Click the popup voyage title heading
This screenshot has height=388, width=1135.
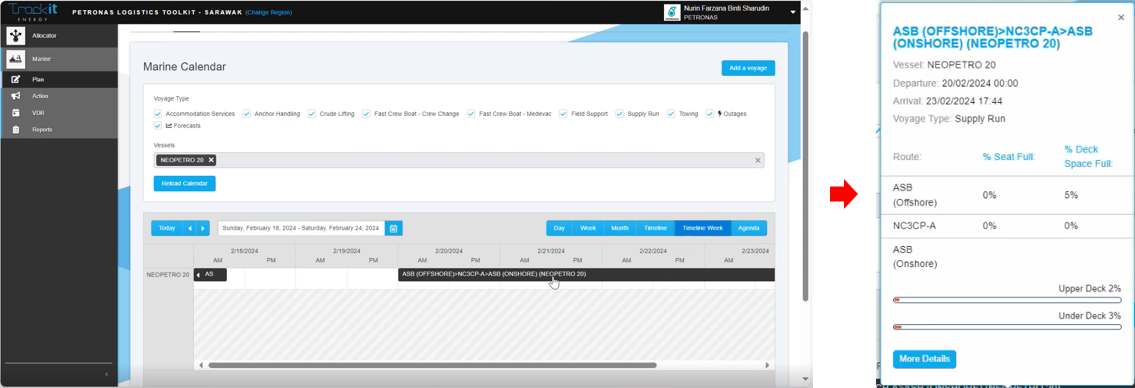992,38
